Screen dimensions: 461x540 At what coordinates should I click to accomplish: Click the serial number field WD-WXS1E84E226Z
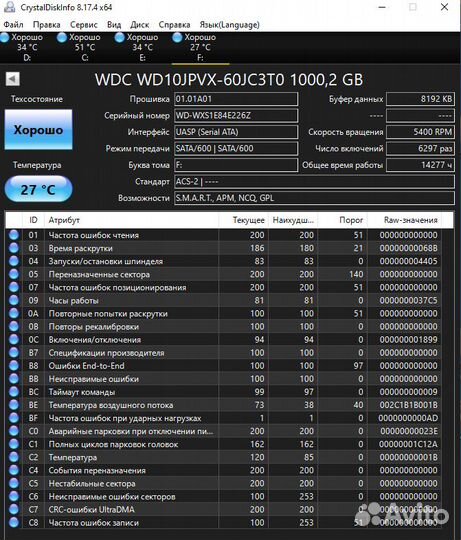pos(236,116)
